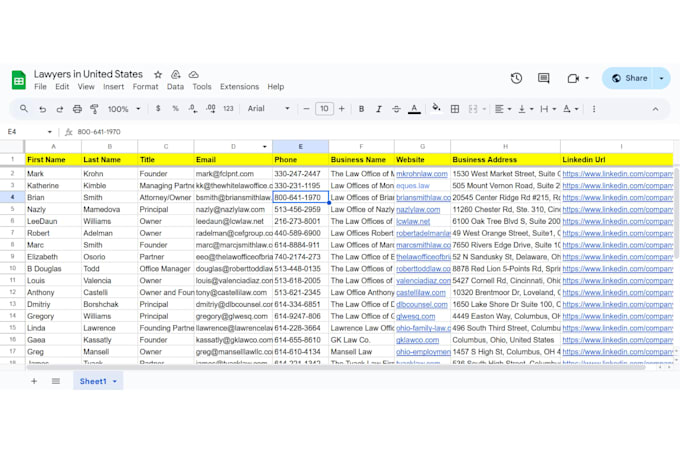Image resolution: width=680 pixels, height=453 pixels.
Task: Click the Share button
Action: [x=629, y=78]
